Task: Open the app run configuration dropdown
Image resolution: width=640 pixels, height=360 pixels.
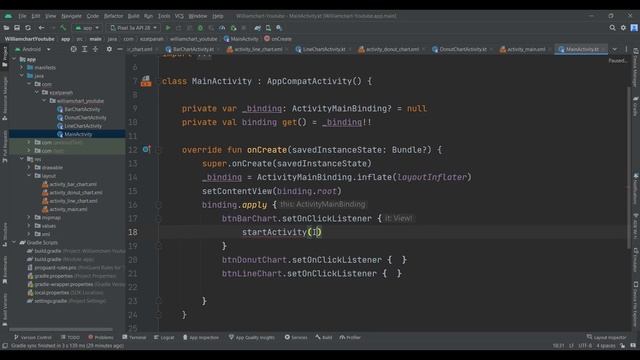Action: 87,28
